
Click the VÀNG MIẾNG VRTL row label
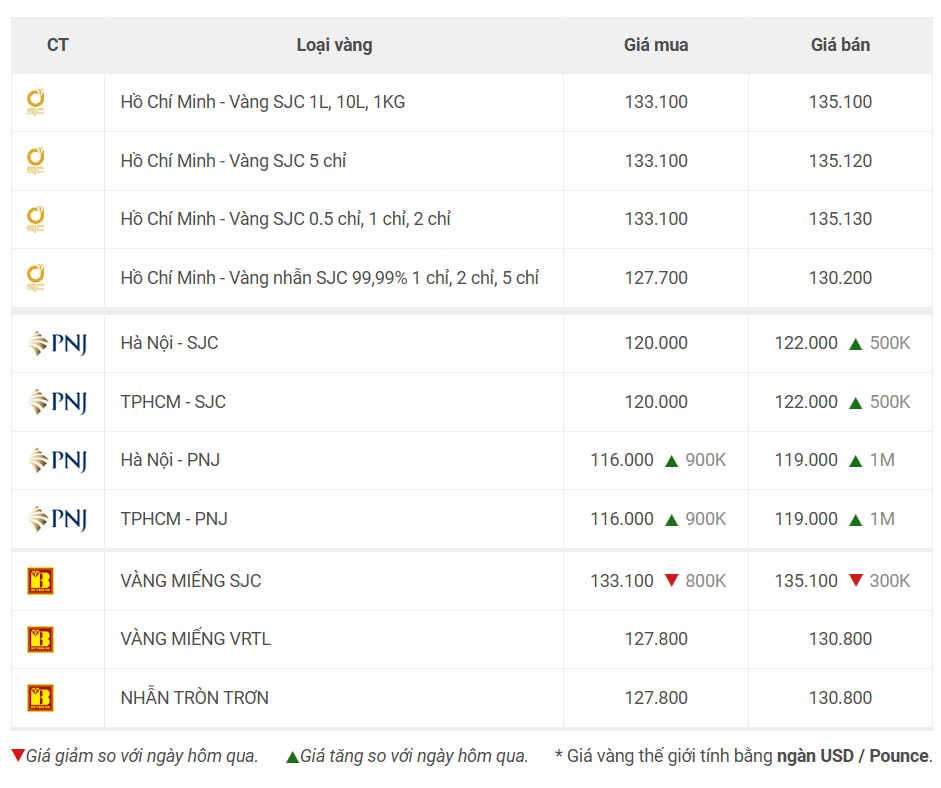point(196,639)
